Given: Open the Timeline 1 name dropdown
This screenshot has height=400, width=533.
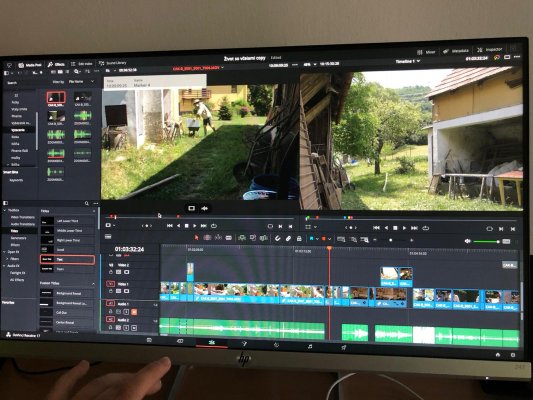Looking at the screenshot, I should click(x=408, y=62).
